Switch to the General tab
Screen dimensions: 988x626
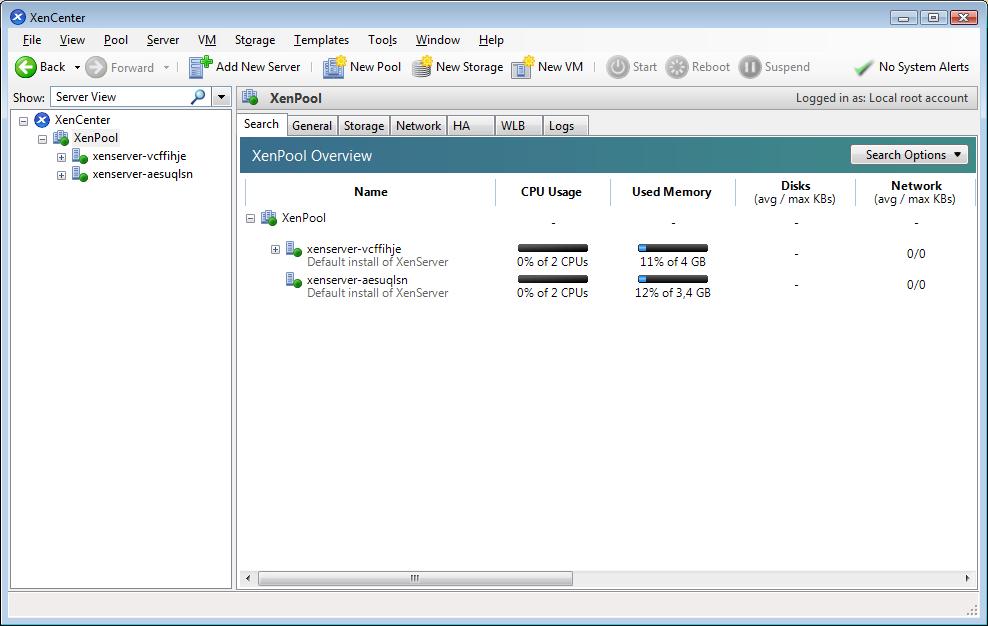tap(312, 125)
